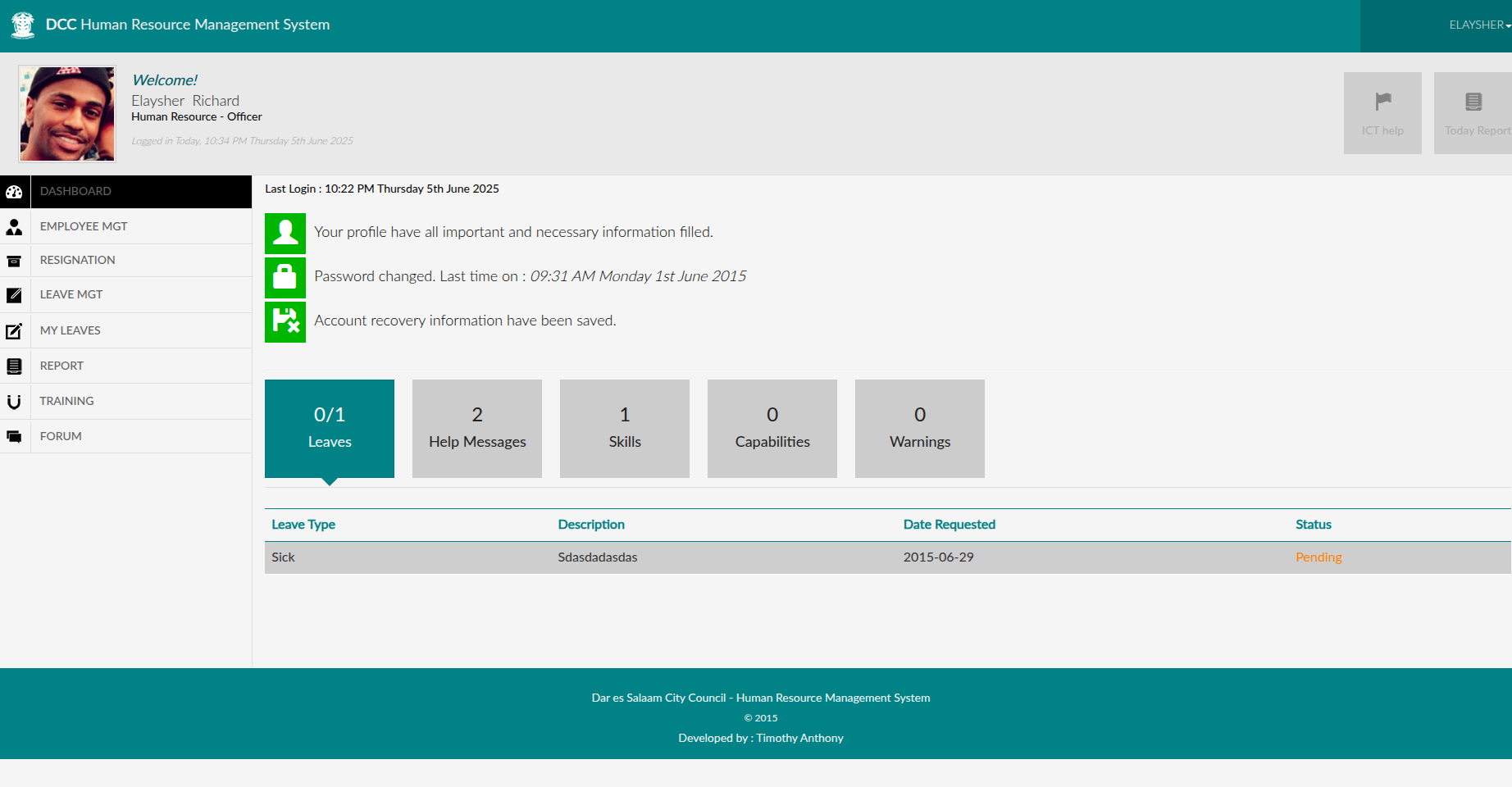Click the Leave Mgt pencil icon
Image resolution: width=1512 pixels, height=787 pixels.
tap(14, 295)
